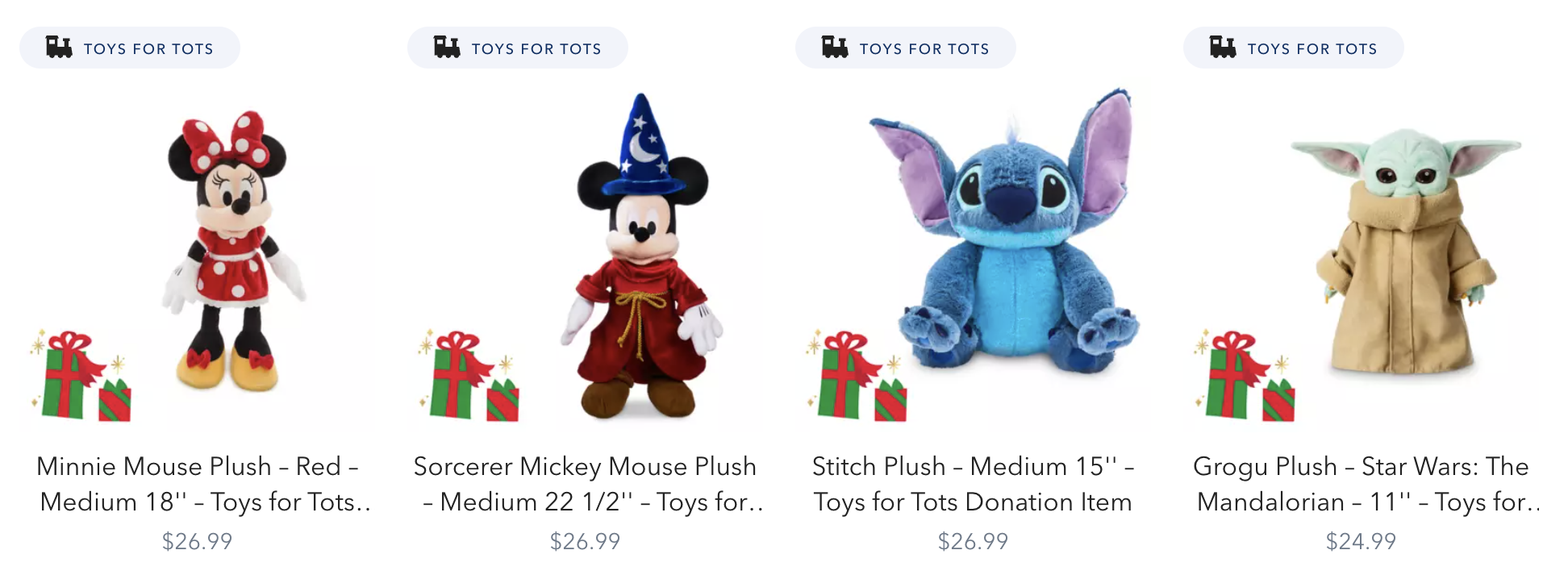Click train icon on Minnie's Toys for Tots badge
The width and height of the screenshot is (1568, 575).
pos(59,47)
